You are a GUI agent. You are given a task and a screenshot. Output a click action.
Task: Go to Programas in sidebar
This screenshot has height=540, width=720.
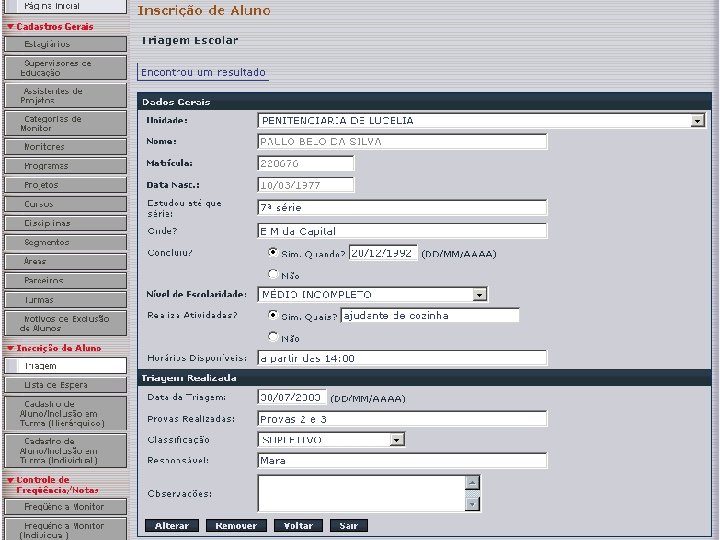(x=66, y=166)
